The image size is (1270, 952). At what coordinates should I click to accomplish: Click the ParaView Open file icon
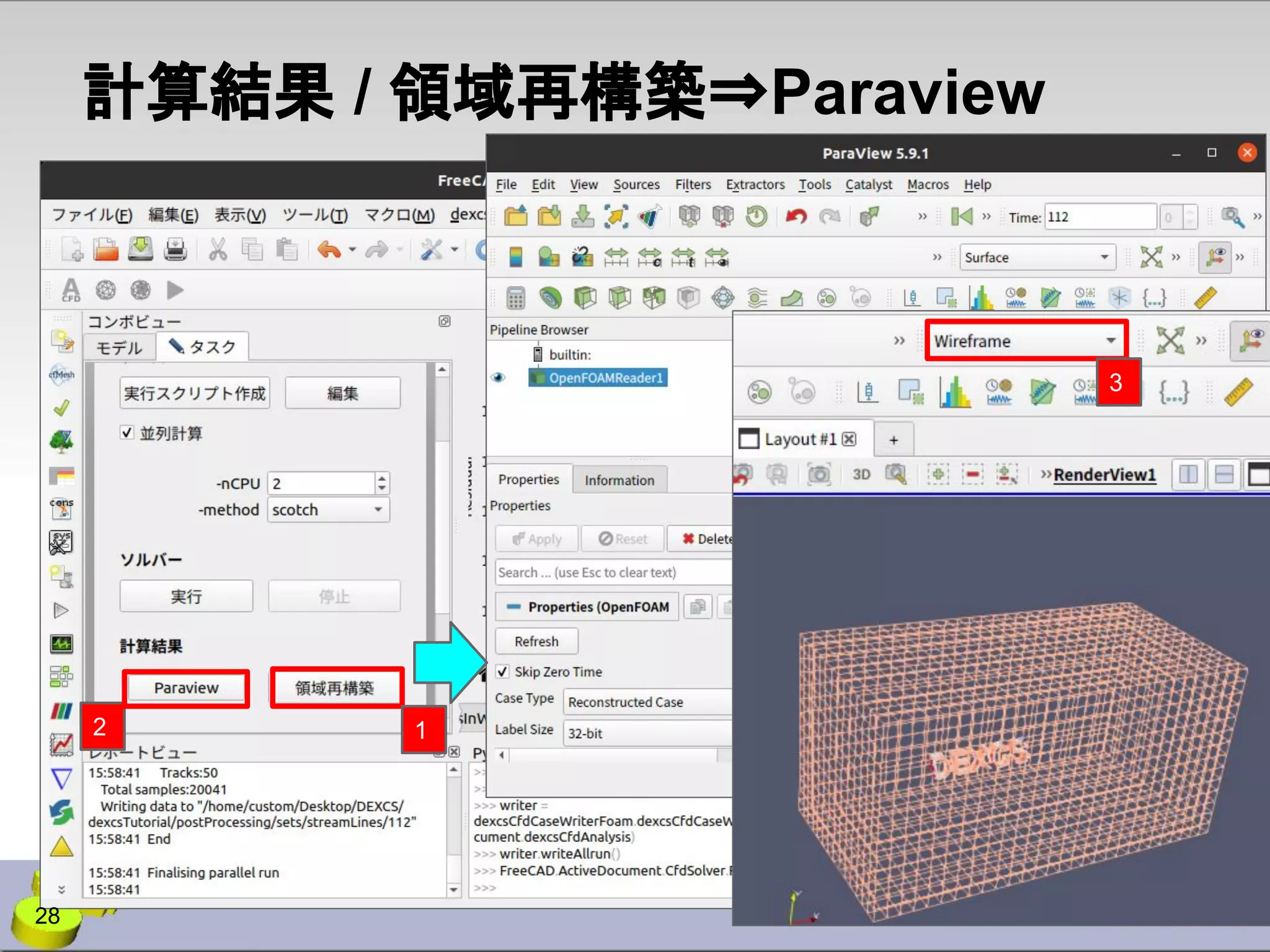[515, 216]
